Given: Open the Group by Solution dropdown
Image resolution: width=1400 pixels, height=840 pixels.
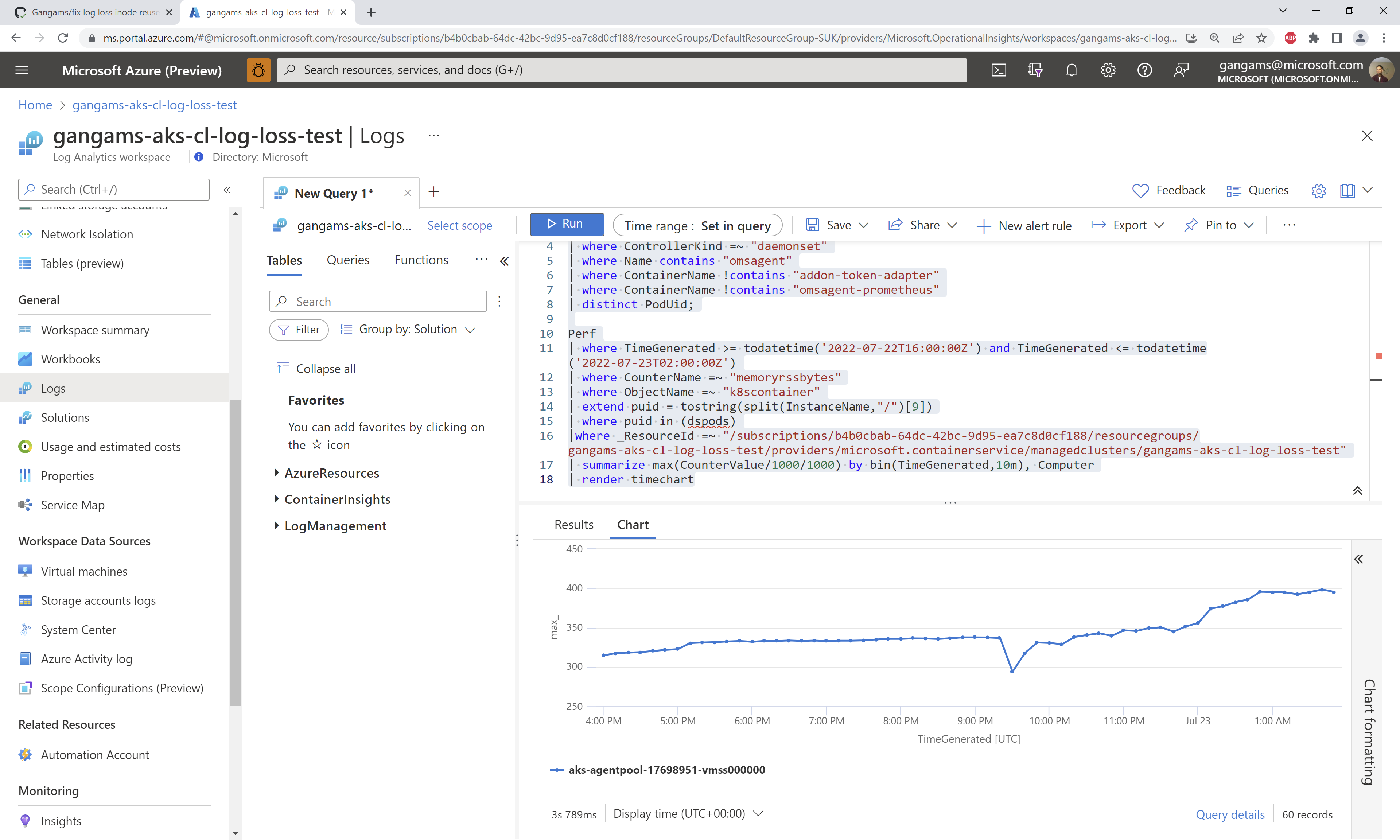Looking at the screenshot, I should 409,330.
